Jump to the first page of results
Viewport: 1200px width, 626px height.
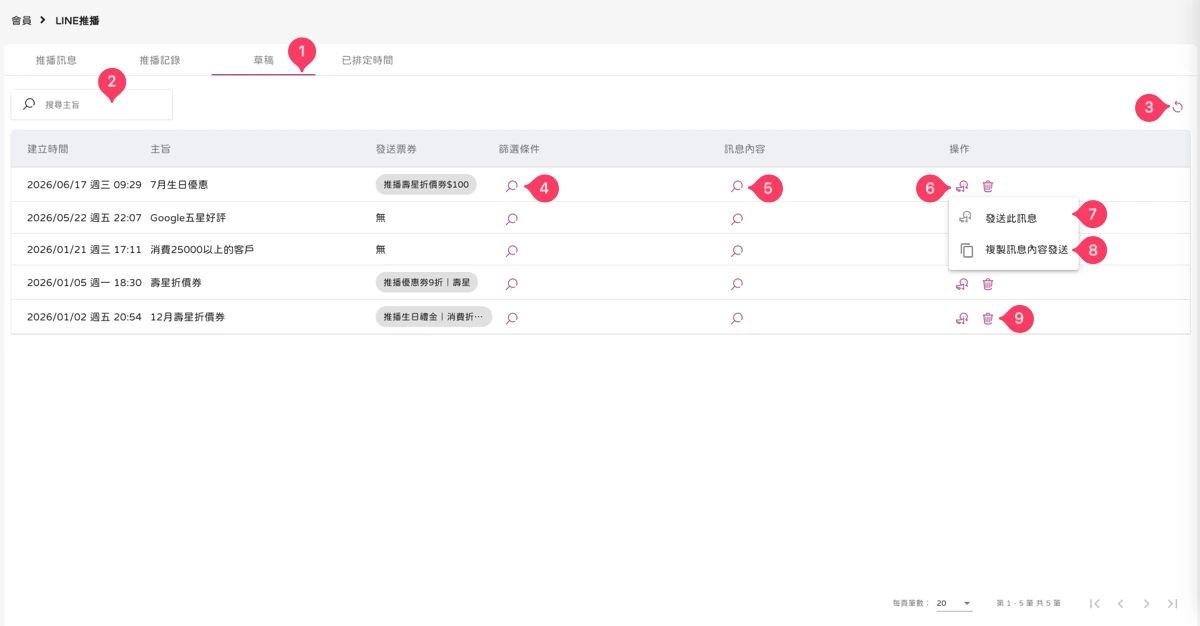tap(1095, 604)
